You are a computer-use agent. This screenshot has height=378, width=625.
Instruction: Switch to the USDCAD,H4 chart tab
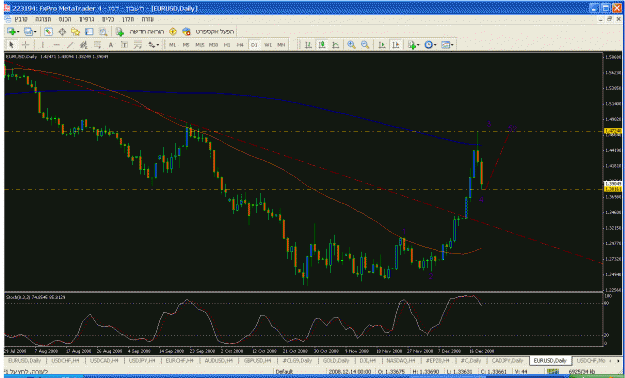click(x=104, y=360)
